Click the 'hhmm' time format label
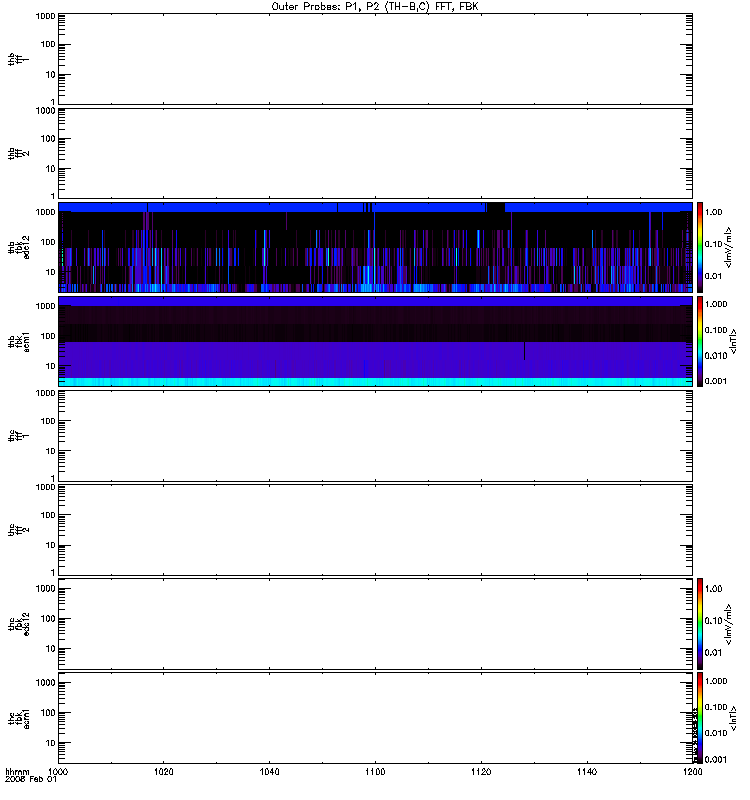The image size is (750, 800). 17,773
